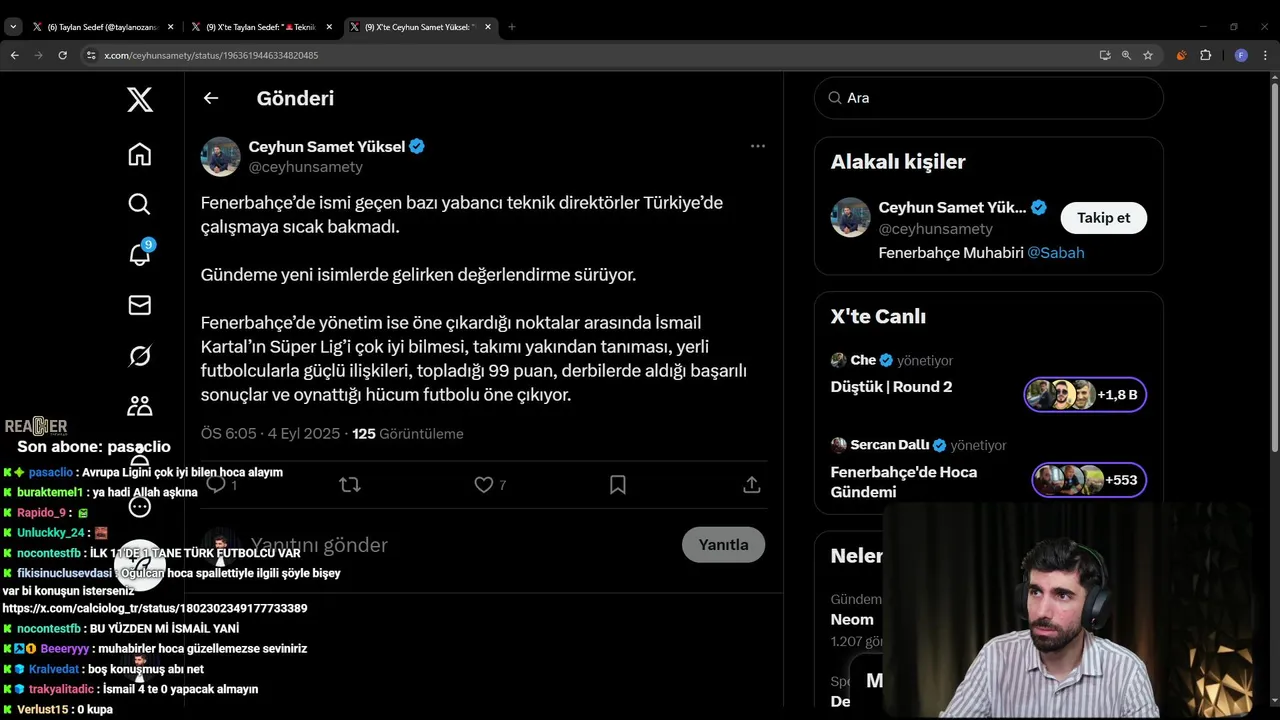Open the Chrome profile F avatar
The height and width of the screenshot is (720, 1280).
pyautogui.click(x=1241, y=55)
